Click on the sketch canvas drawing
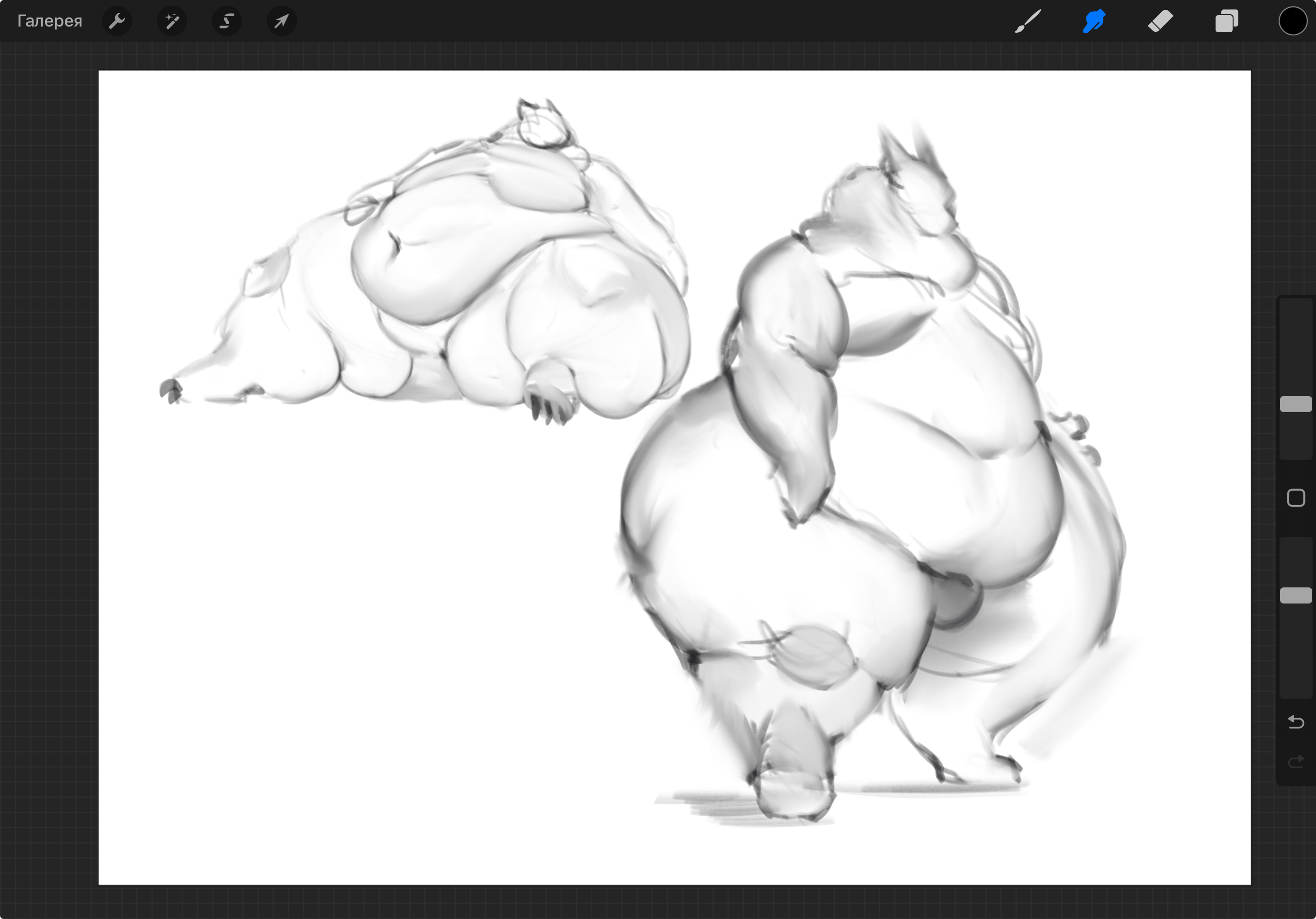1316x919 pixels. [x=675, y=478]
